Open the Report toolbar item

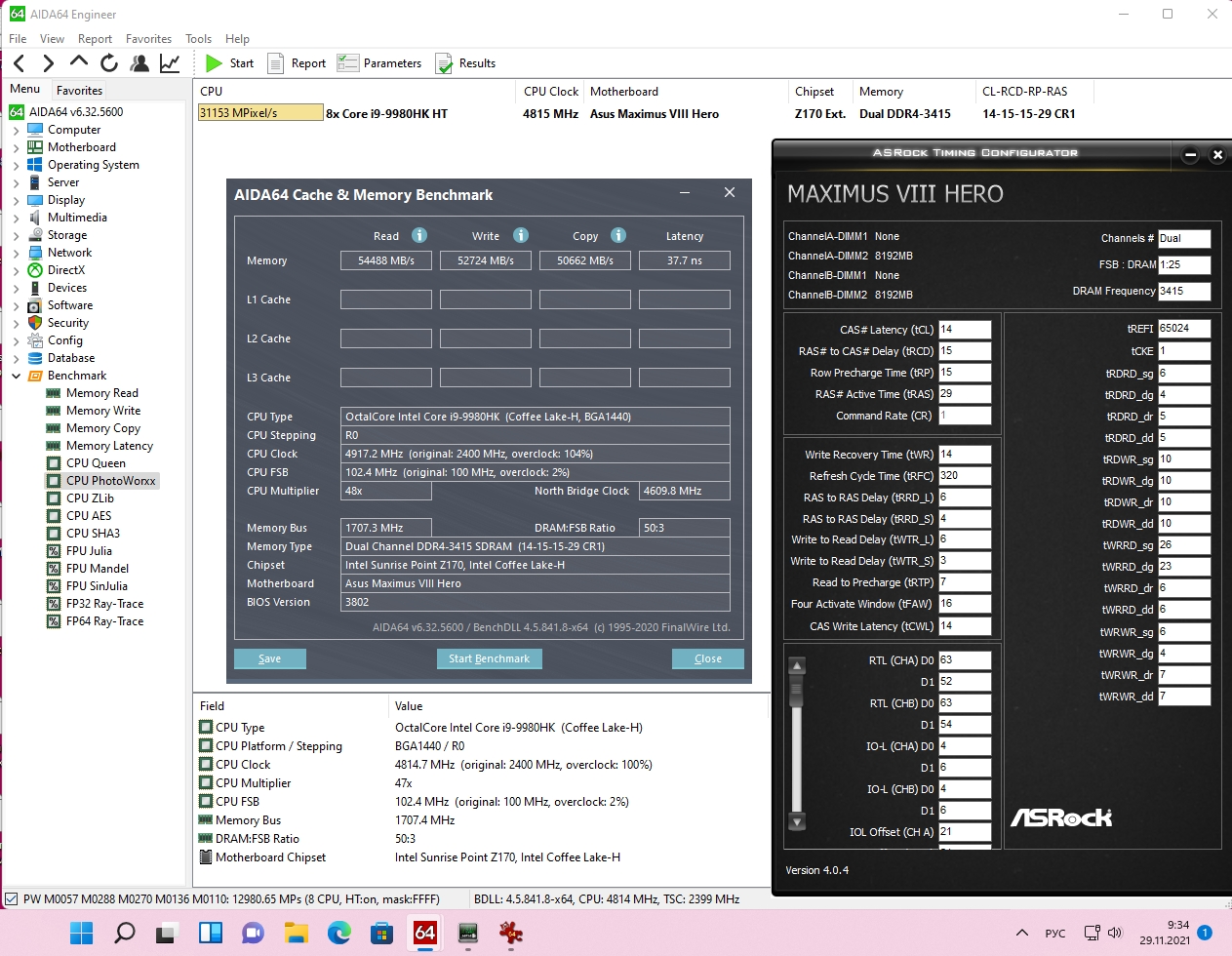[x=297, y=63]
